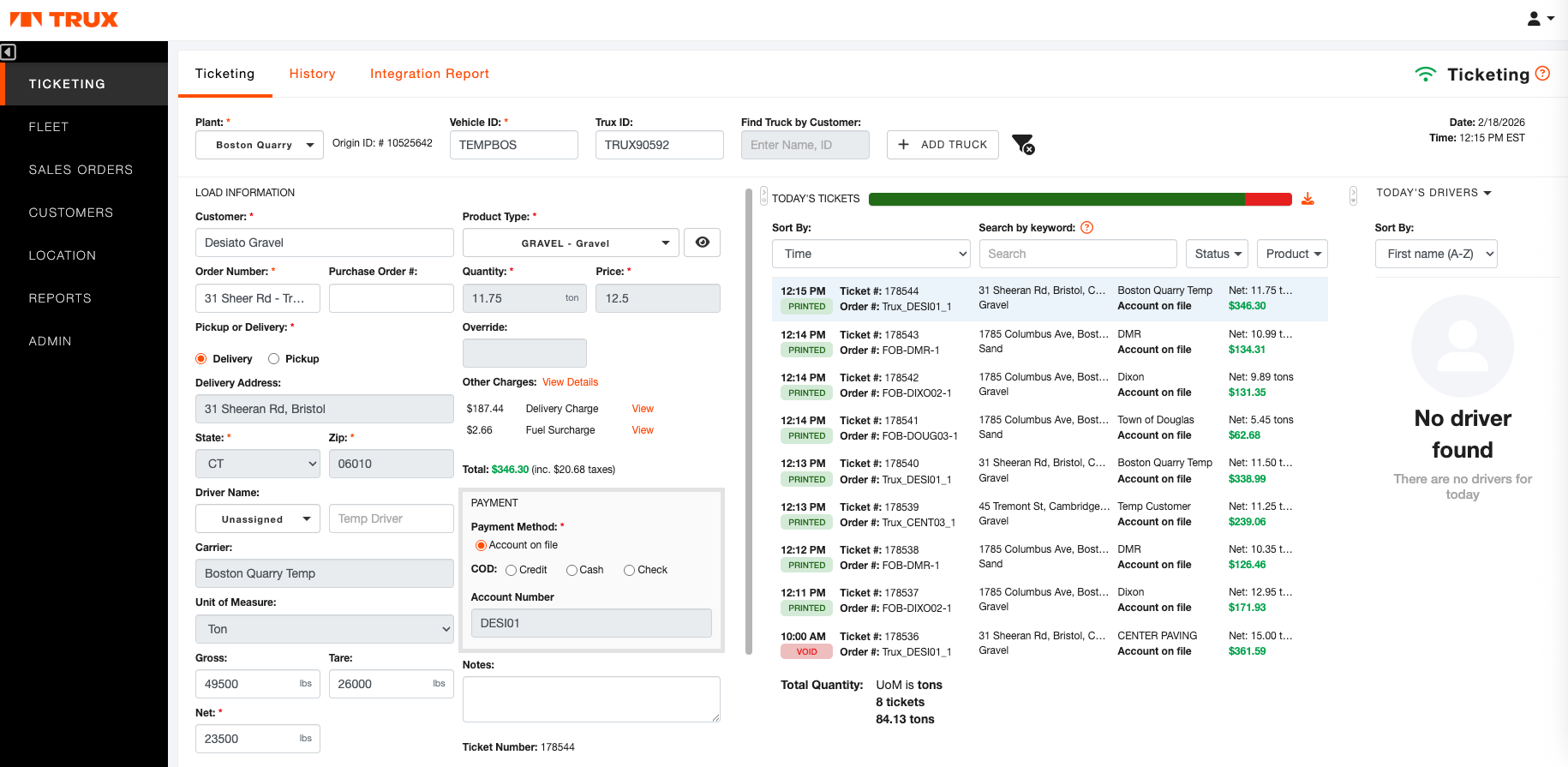Screen dimensions: 1568x767
Task: Collapse the sidebar with the arrow icon
Action: point(8,52)
